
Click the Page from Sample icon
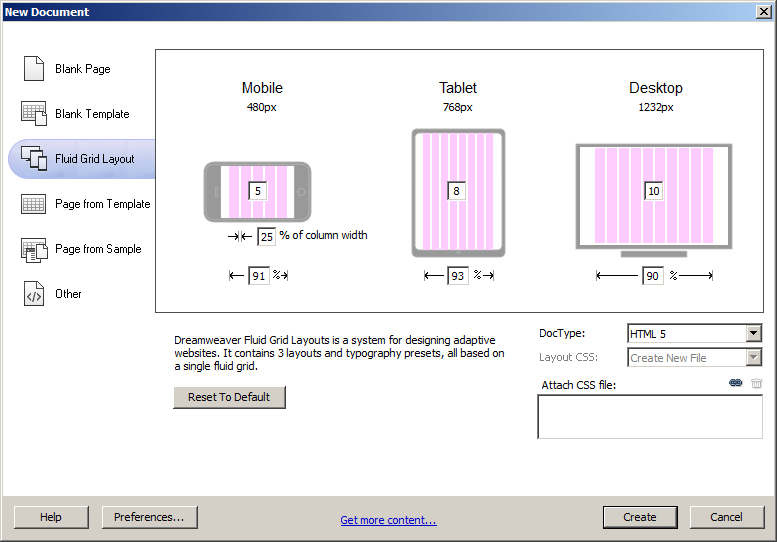tap(34, 249)
